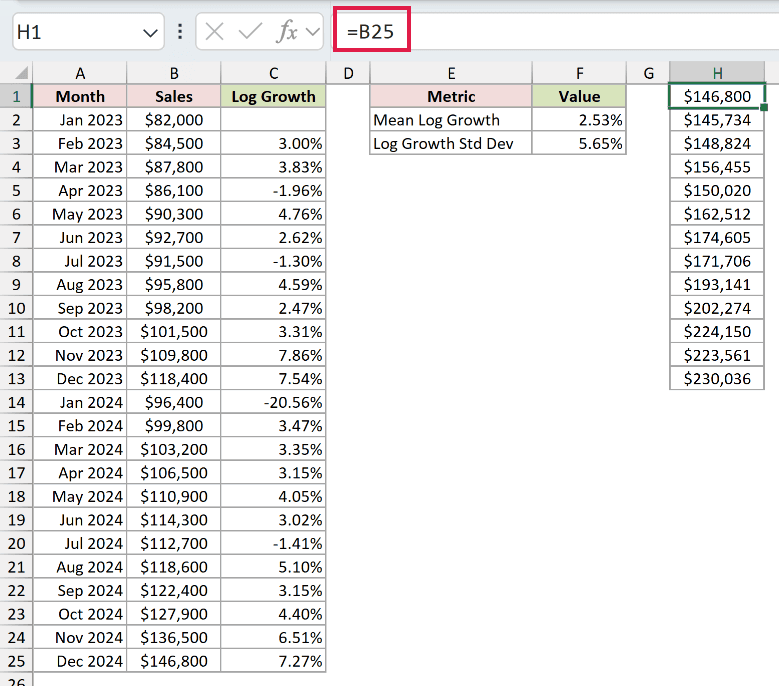This screenshot has height=686, width=779.
Task: Click the Sales header cell
Action: point(174,96)
